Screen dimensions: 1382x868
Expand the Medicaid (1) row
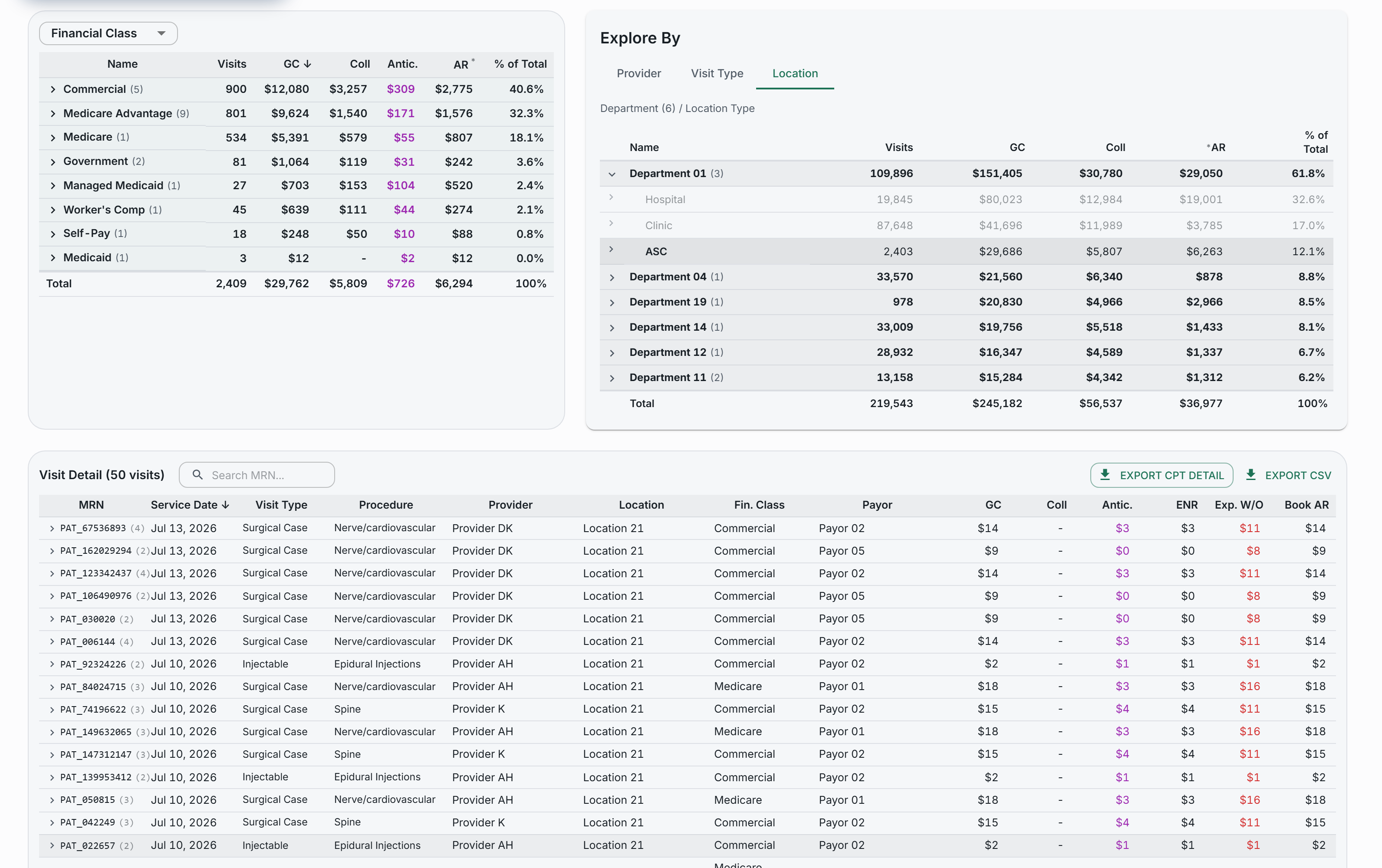[x=53, y=258]
